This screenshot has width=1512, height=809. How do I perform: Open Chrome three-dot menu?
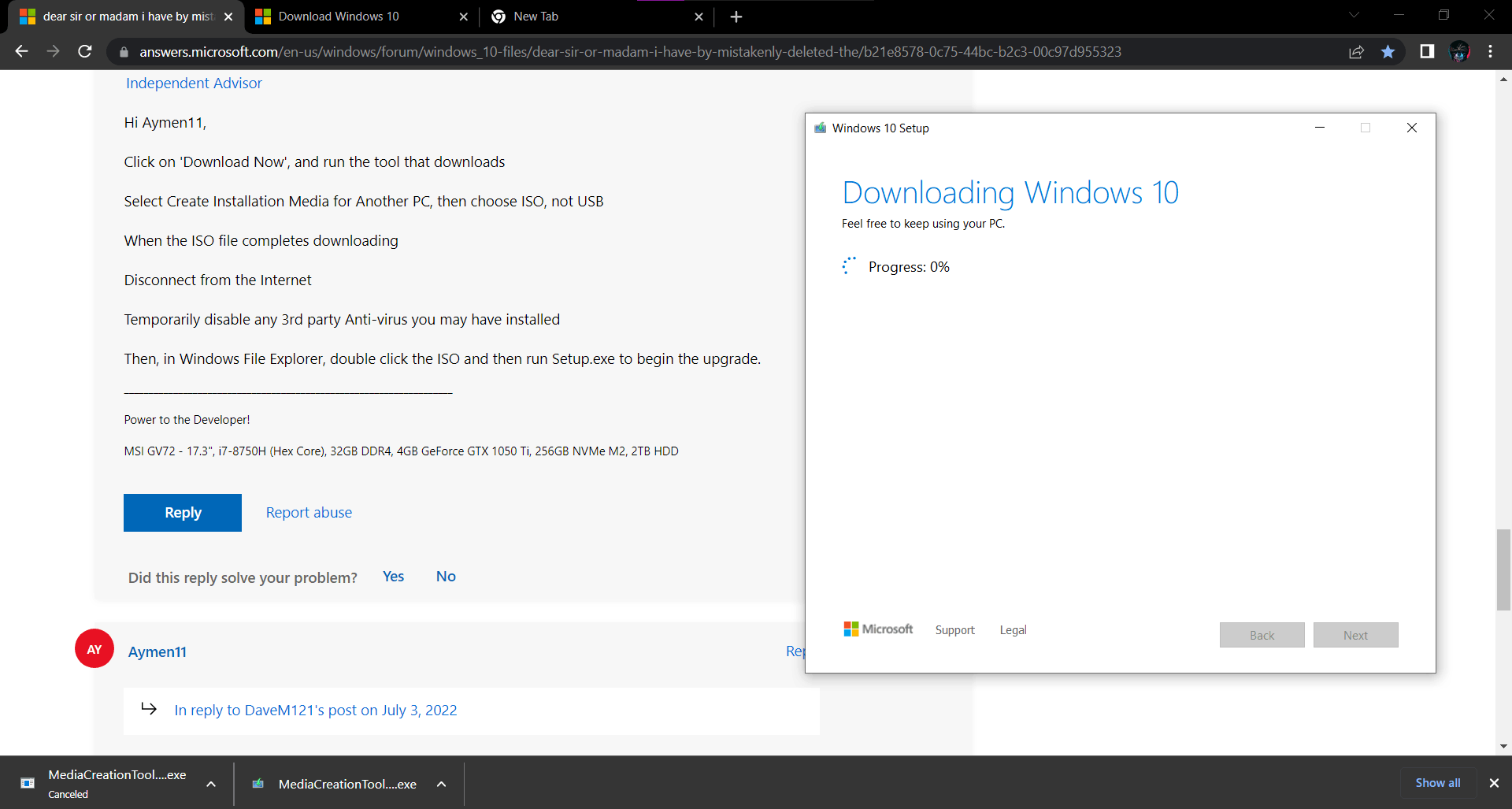(x=1491, y=51)
